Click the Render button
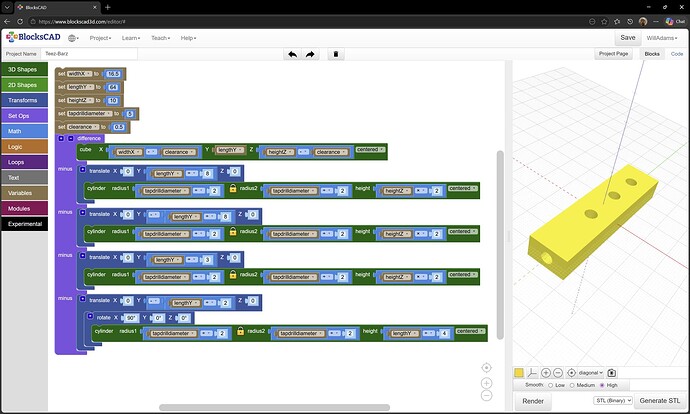 point(533,401)
